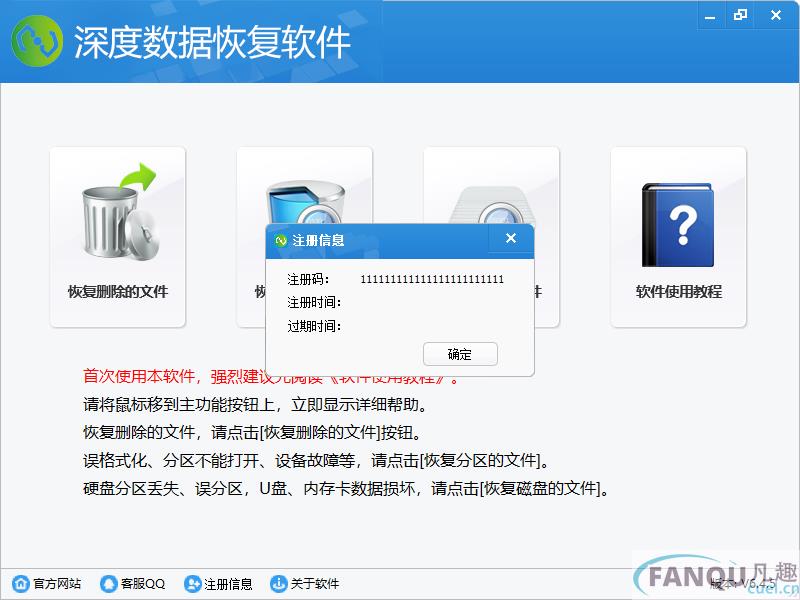Select the 恢复删除的文件 label
The height and width of the screenshot is (600, 800).
pos(118,292)
